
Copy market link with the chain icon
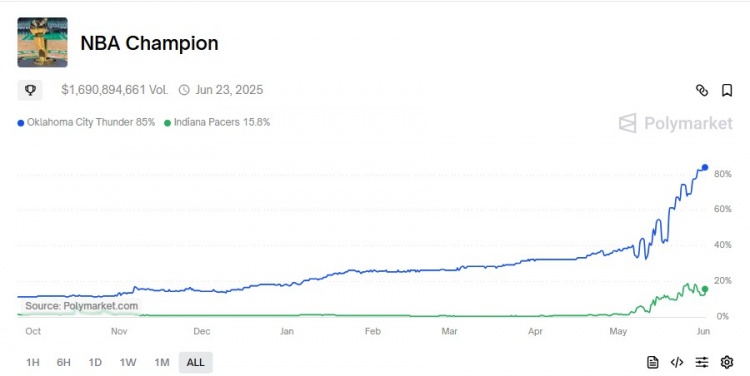[702, 90]
